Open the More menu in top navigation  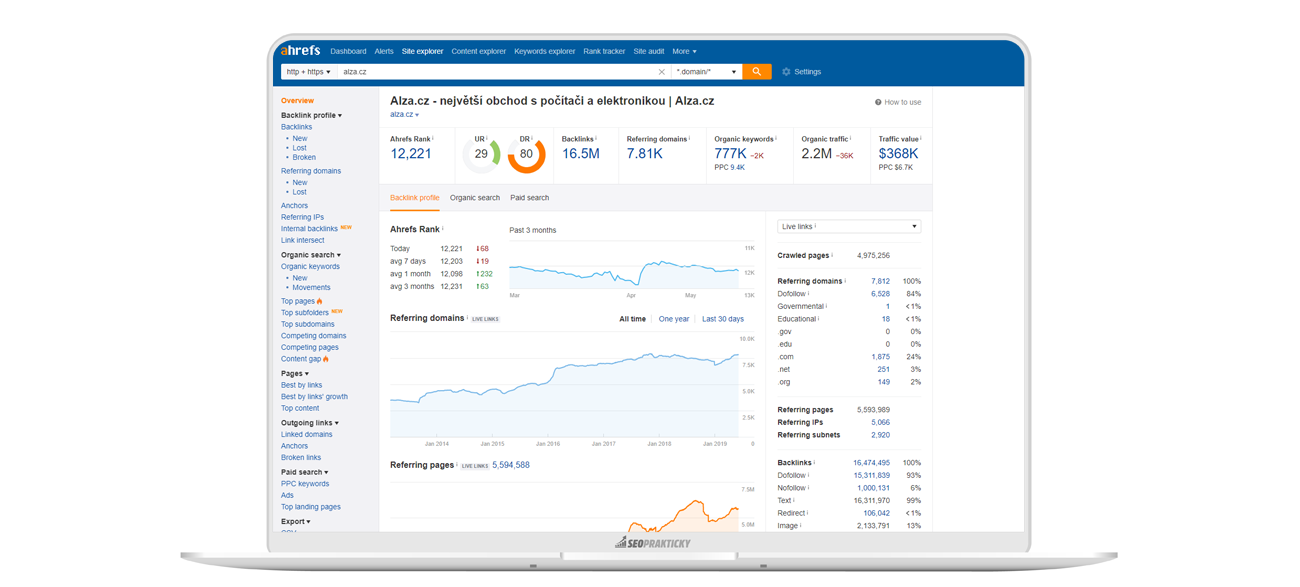(x=684, y=51)
